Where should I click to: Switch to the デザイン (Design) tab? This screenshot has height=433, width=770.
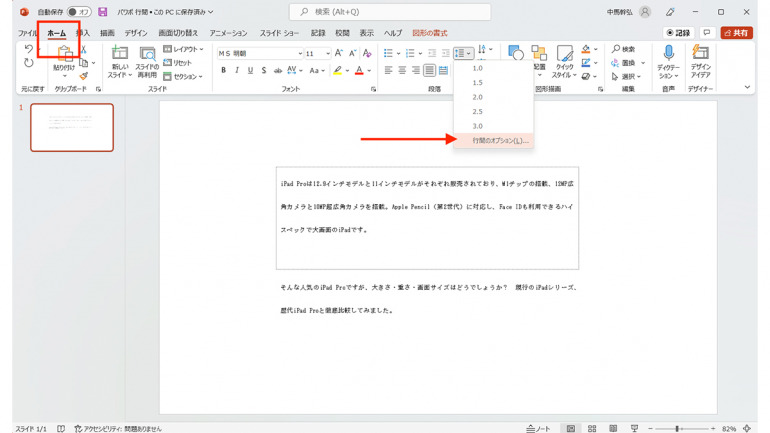tap(136, 33)
